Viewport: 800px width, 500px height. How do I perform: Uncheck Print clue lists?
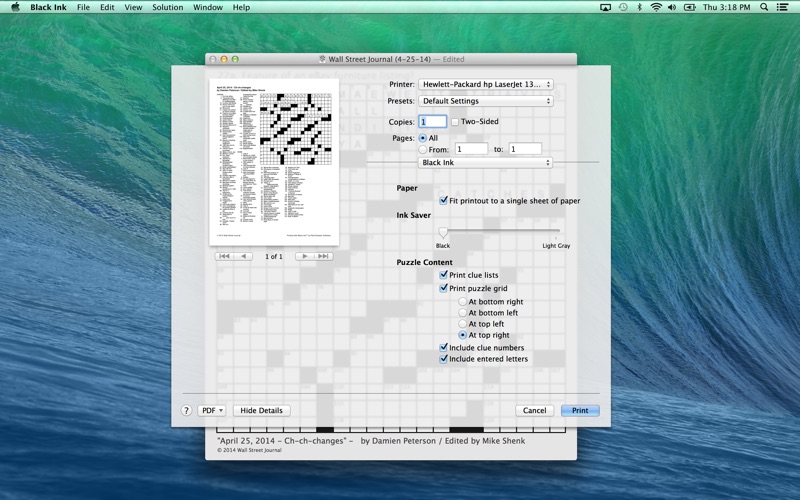(x=444, y=275)
